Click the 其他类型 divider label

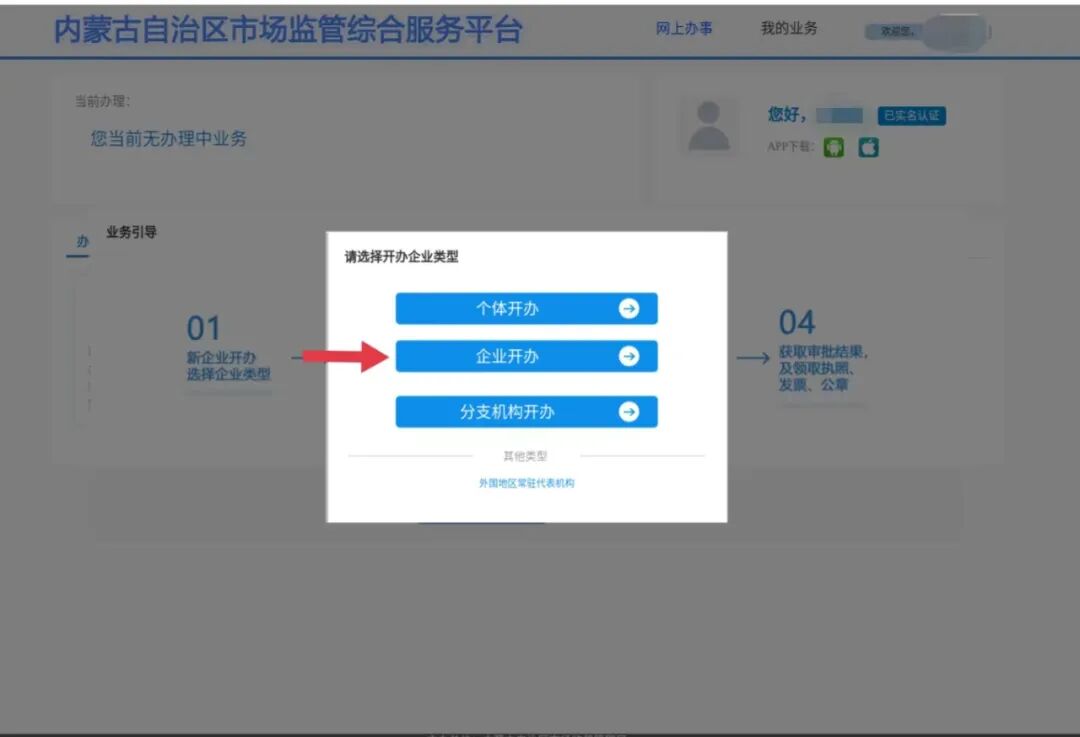[x=527, y=454]
